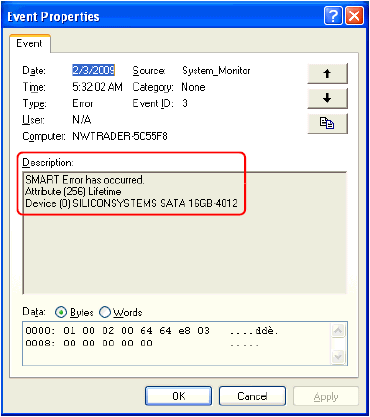
Task: Select the Category value None
Action: click(193, 87)
